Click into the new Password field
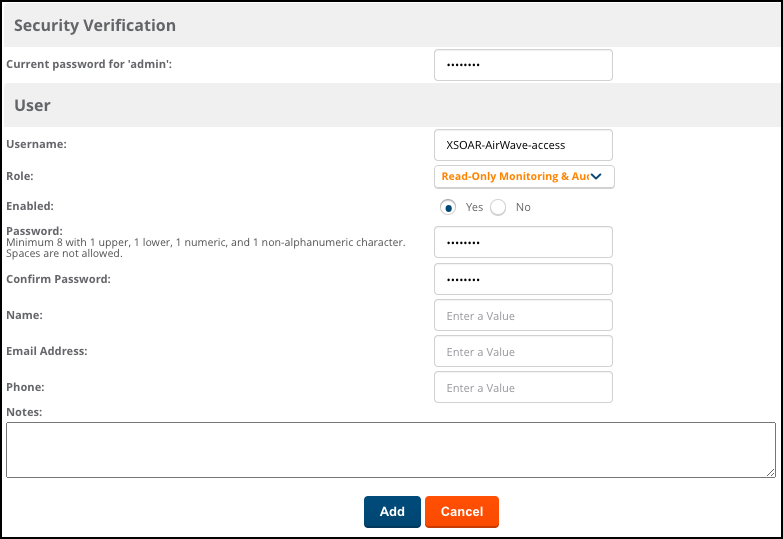This screenshot has width=783, height=539. [x=522, y=243]
